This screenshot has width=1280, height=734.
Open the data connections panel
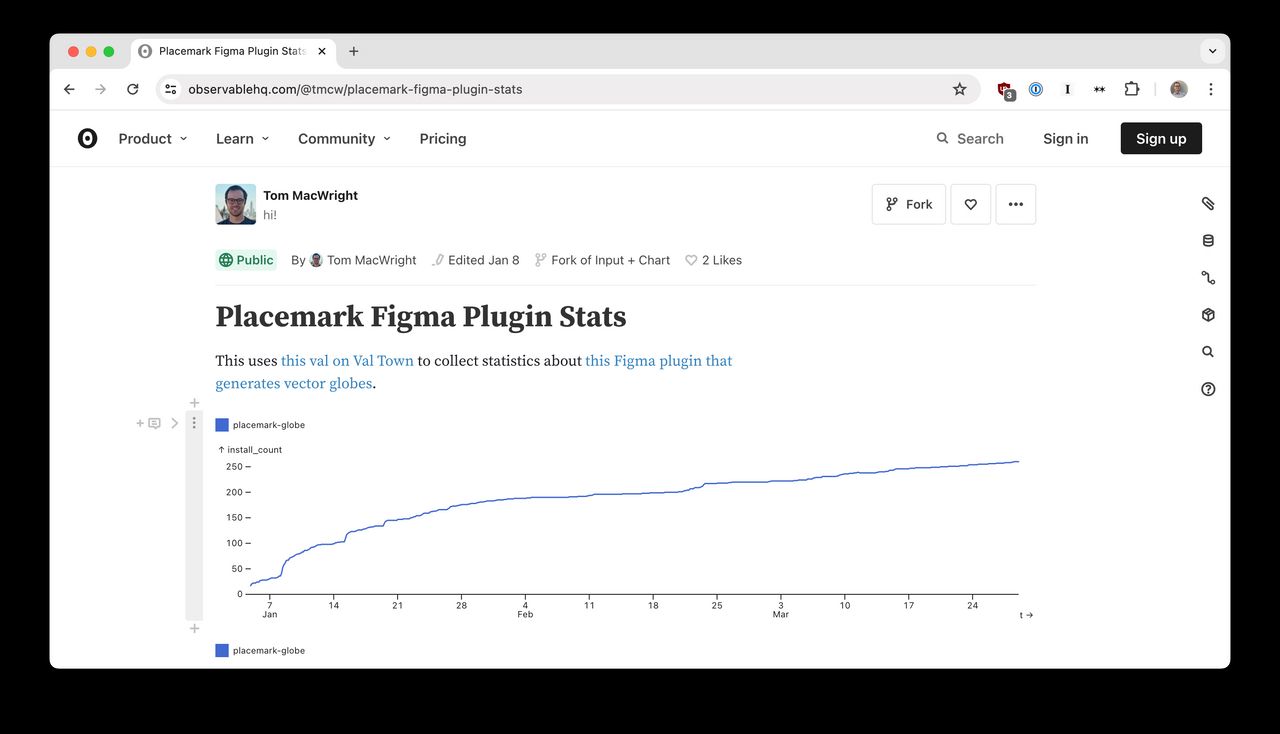(1207, 277)
